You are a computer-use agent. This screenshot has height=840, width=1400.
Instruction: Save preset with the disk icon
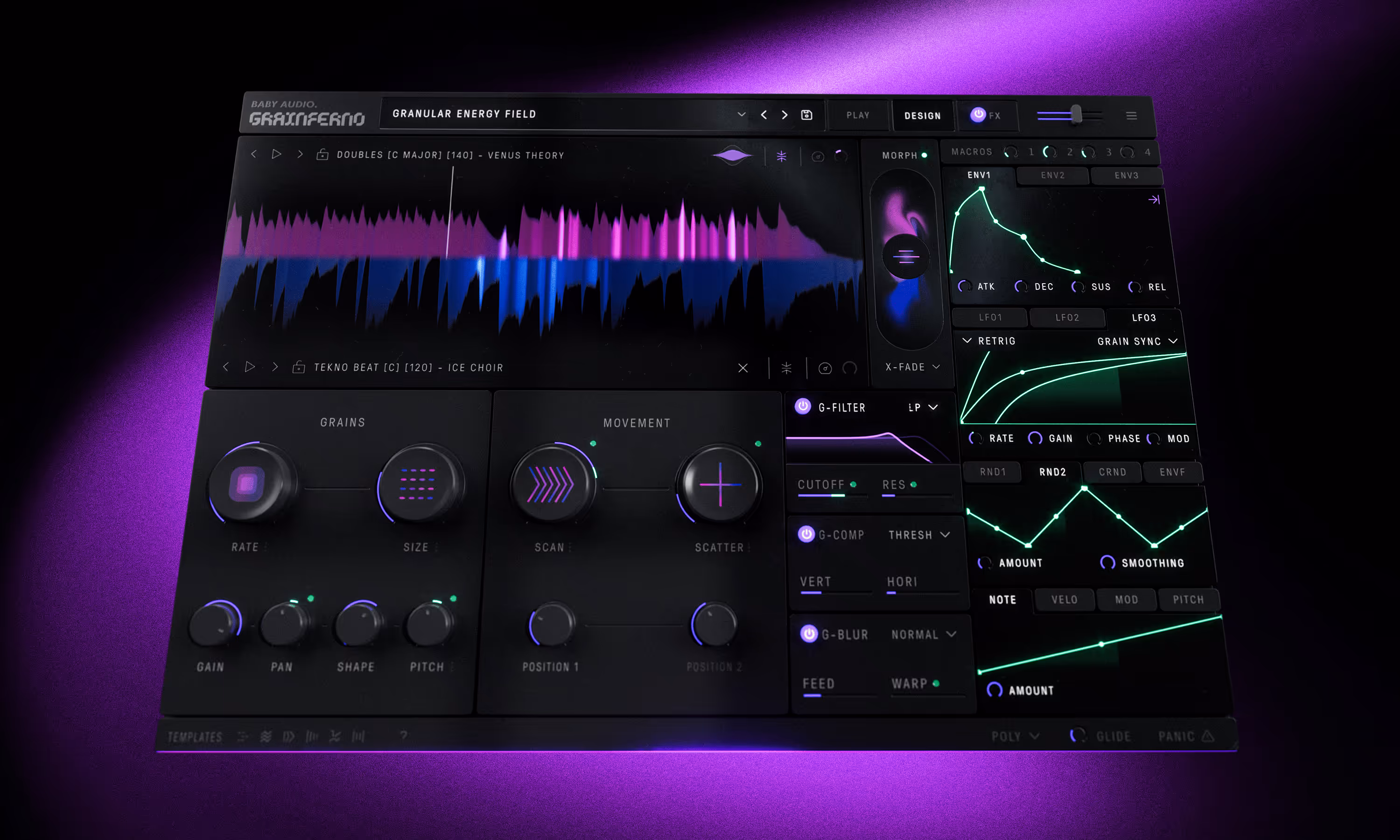click(x=807, y=115)
